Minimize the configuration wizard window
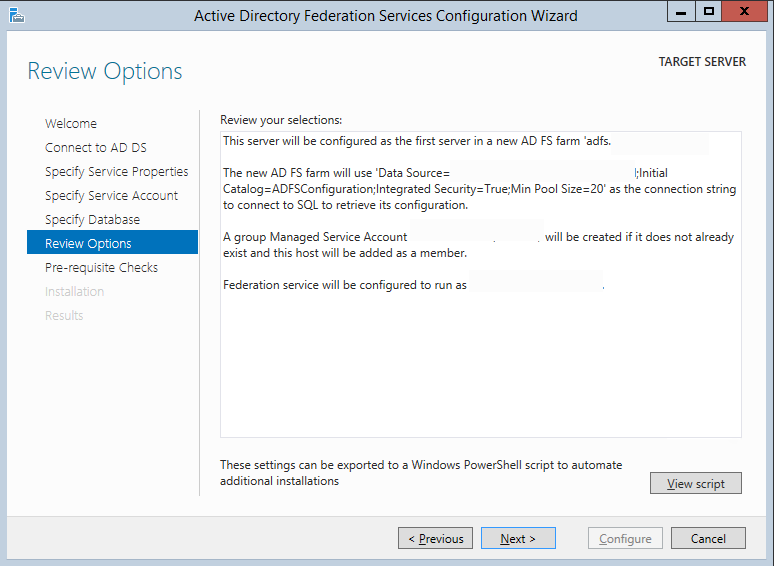The height and width of the screenshot is (566, 774). pos(683,12)
